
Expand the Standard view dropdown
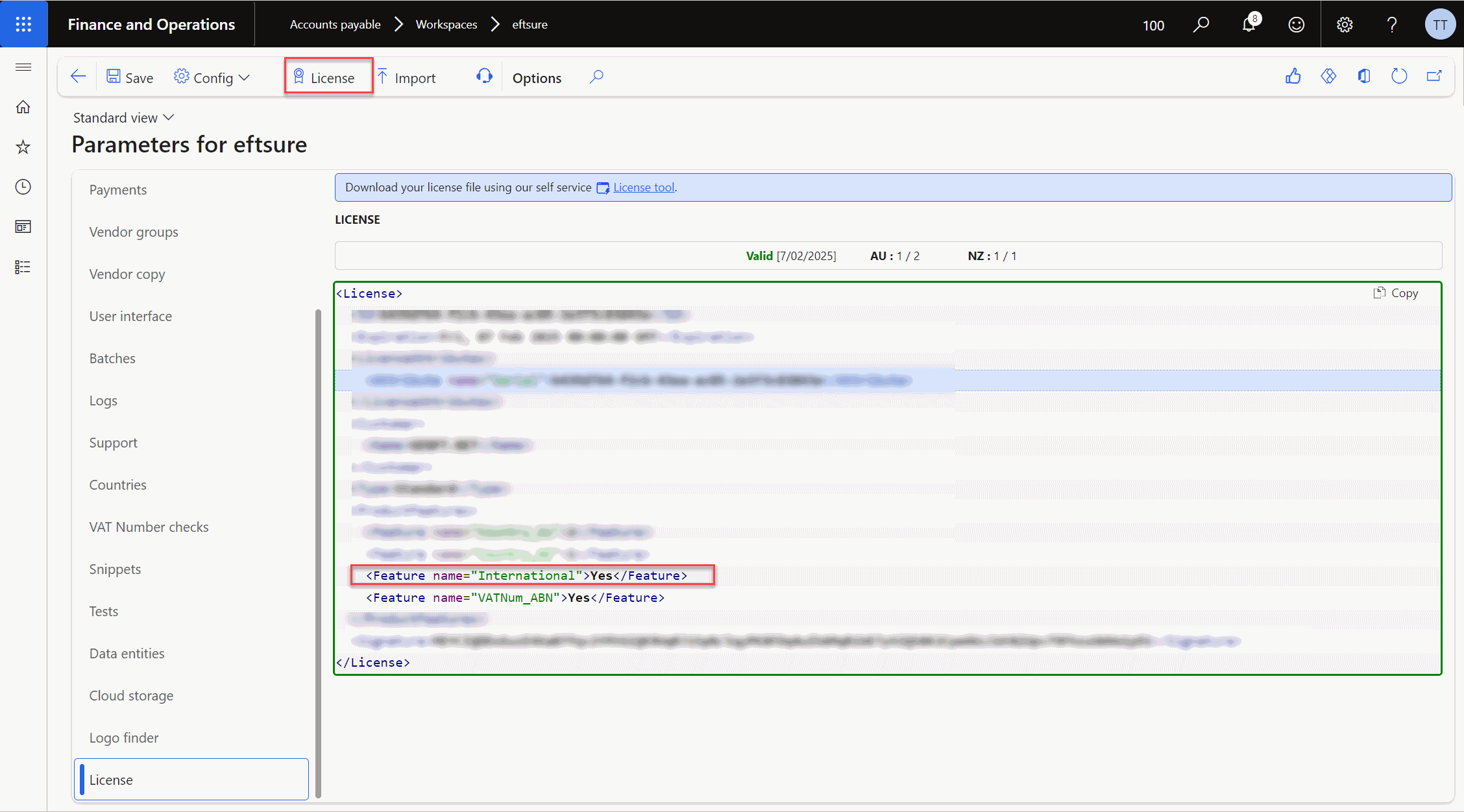[x=123, y=117]
